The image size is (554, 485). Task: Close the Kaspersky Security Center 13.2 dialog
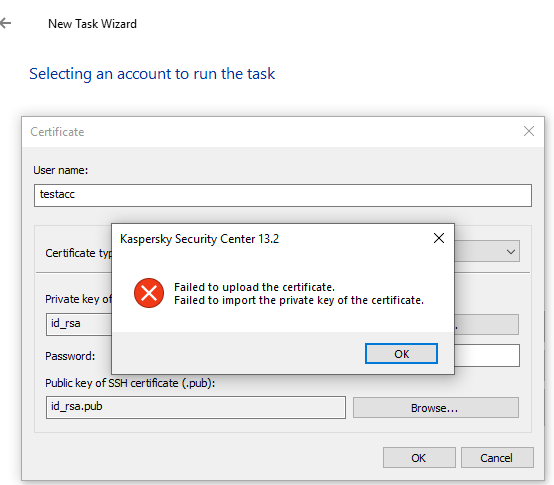click(438, 238)
